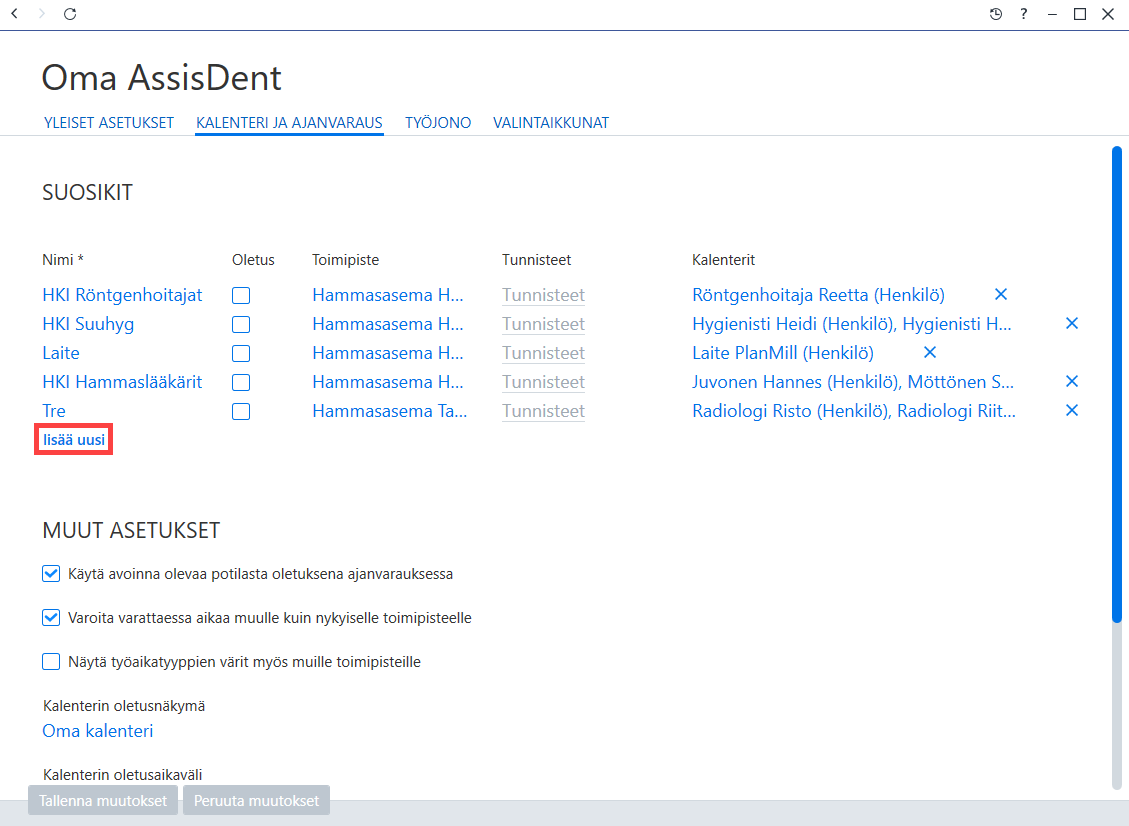Click the Tunnisteet field in Laite row
The image size is (1129, 826).
click(544, 353)
